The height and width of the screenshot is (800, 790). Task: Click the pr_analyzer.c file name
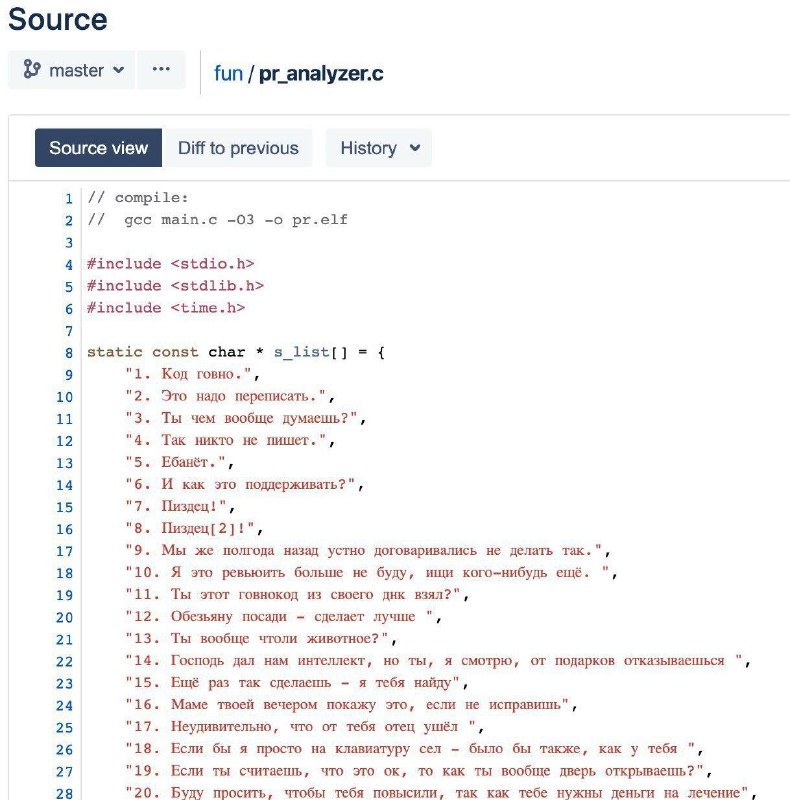tap(321, 73)
